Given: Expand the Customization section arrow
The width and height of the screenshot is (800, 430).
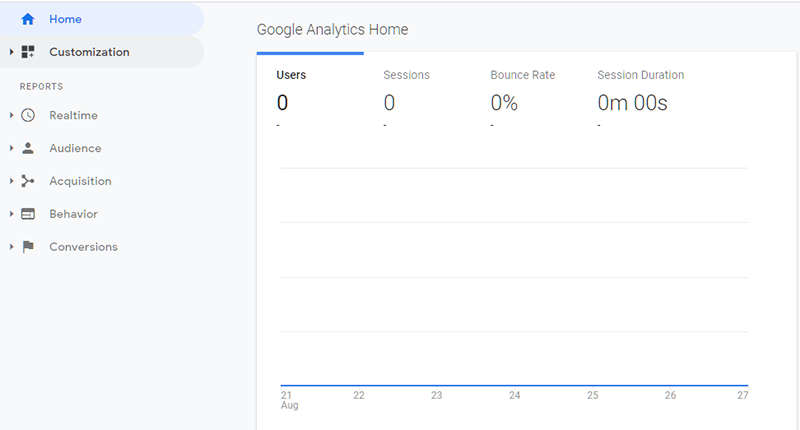Looking at the screenshot, I should point(11,52).
